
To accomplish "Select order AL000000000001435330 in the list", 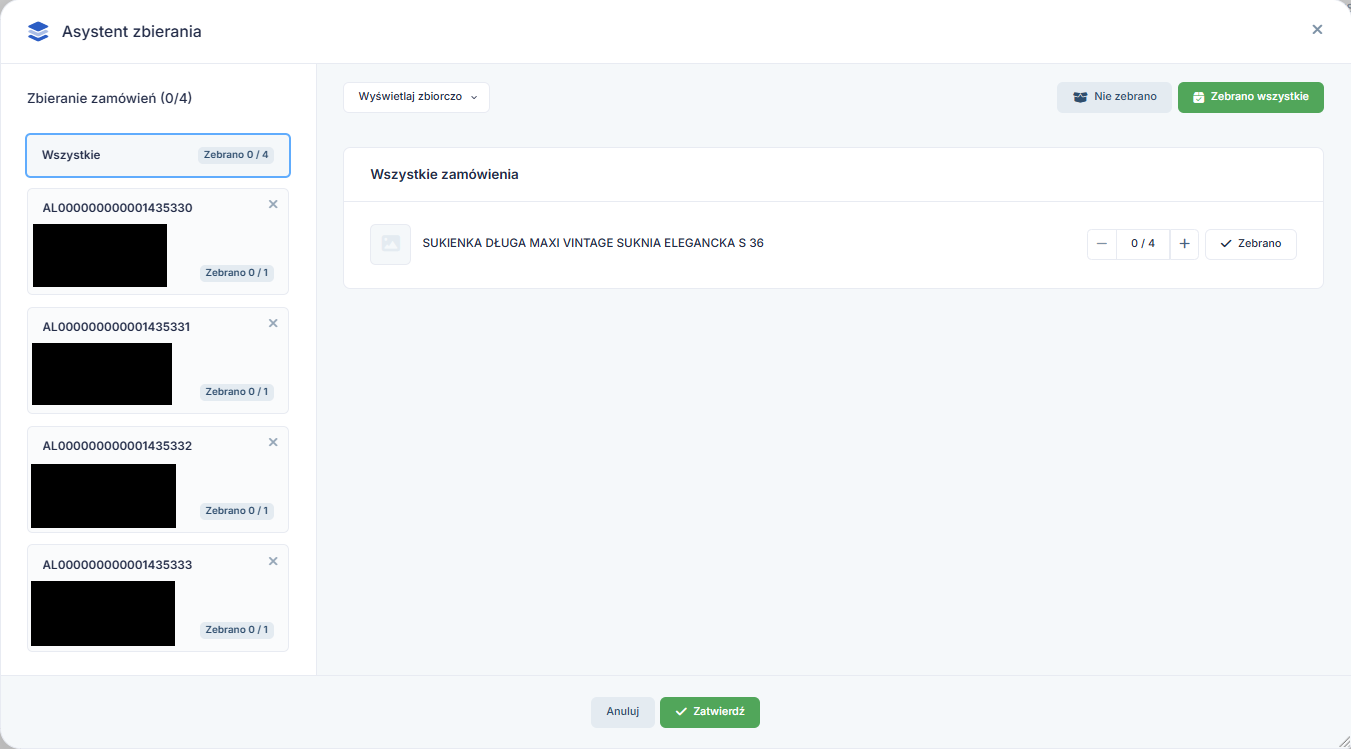I will (117, 208).
